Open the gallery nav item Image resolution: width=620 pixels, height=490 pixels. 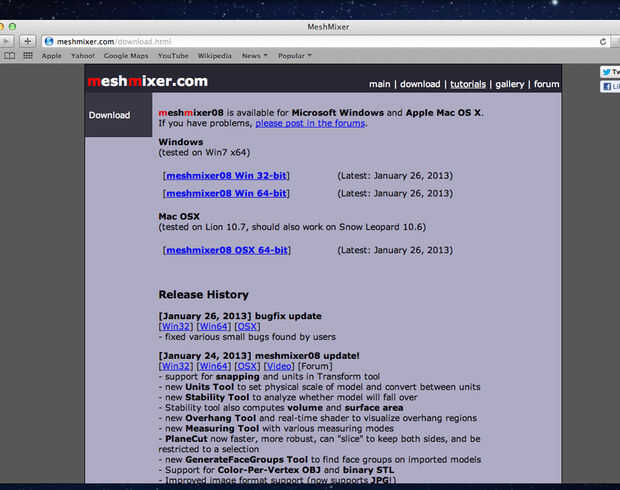click(x=510, y=84)
